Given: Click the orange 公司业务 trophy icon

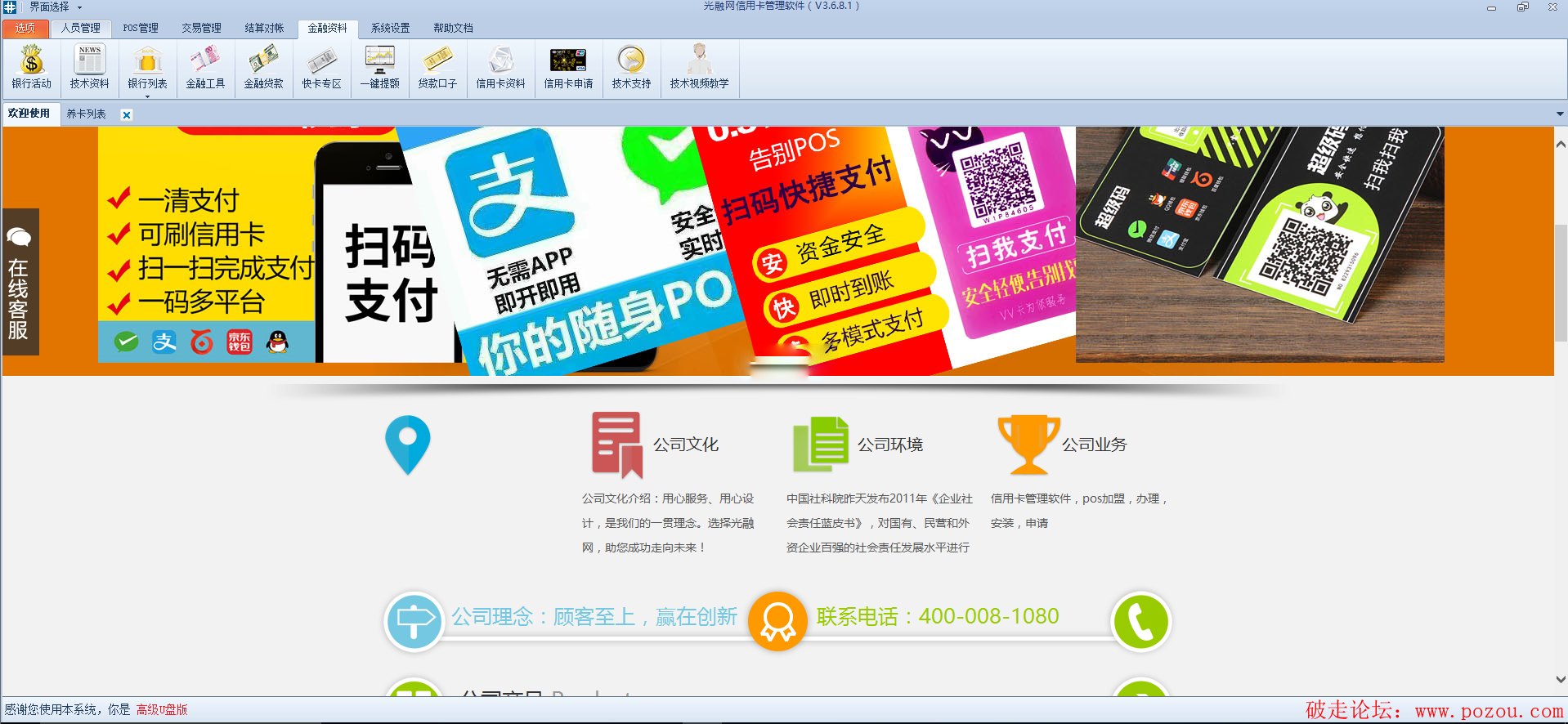Looking at the screenshot, I should [1028, 445].
